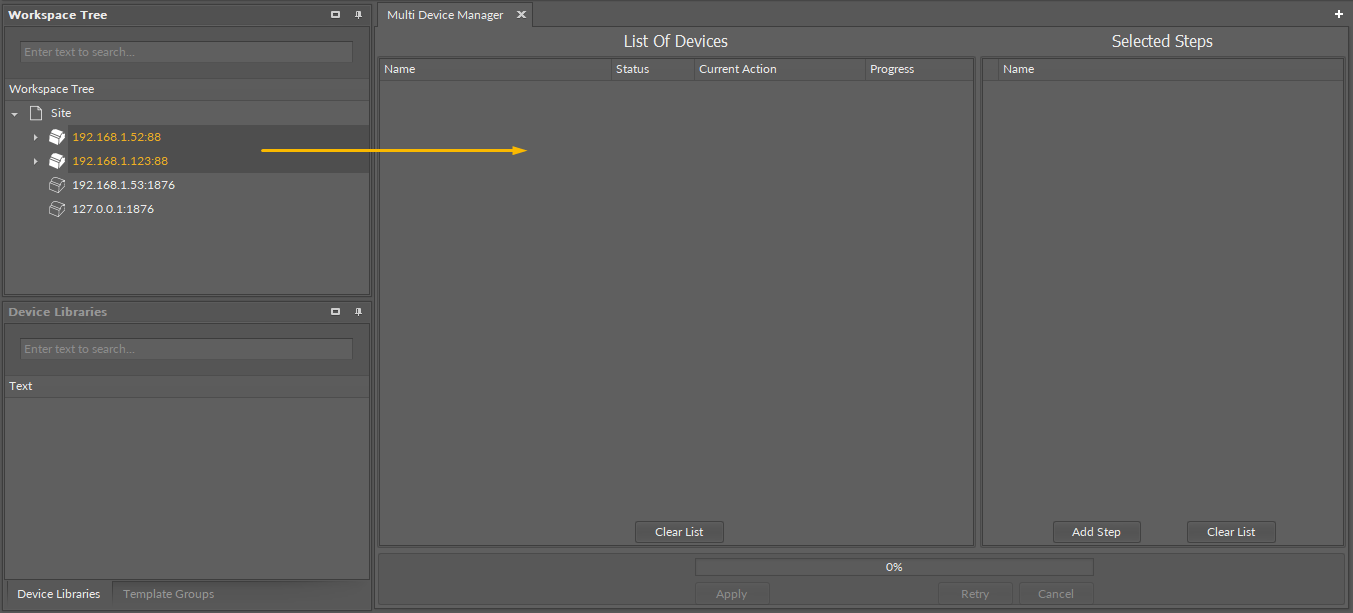The width and height of the screenshot is (1353, 613).
Task: Collapse the Site tree node
Action: click(x=13, y=113)
